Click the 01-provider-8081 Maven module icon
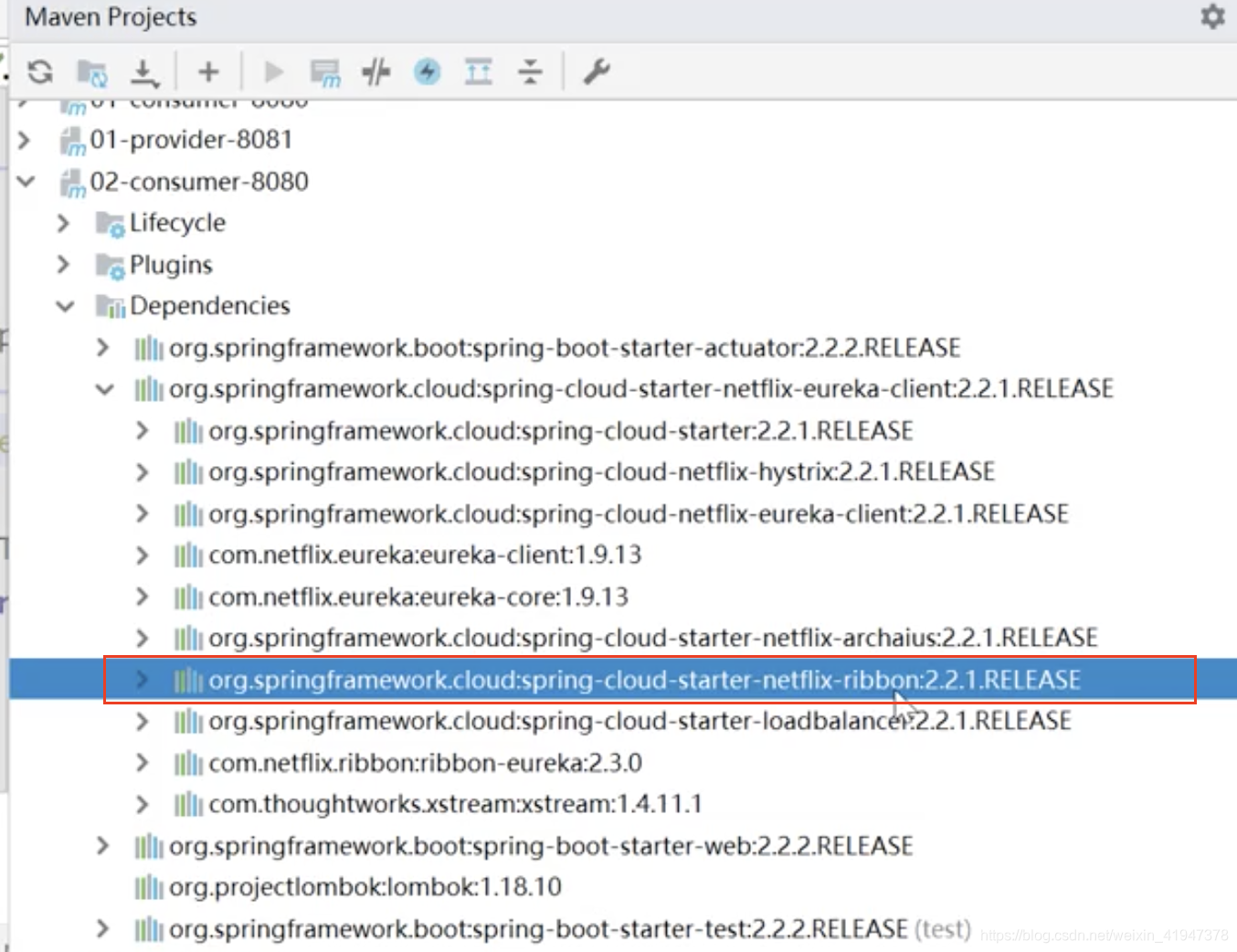 pos(72,142)
